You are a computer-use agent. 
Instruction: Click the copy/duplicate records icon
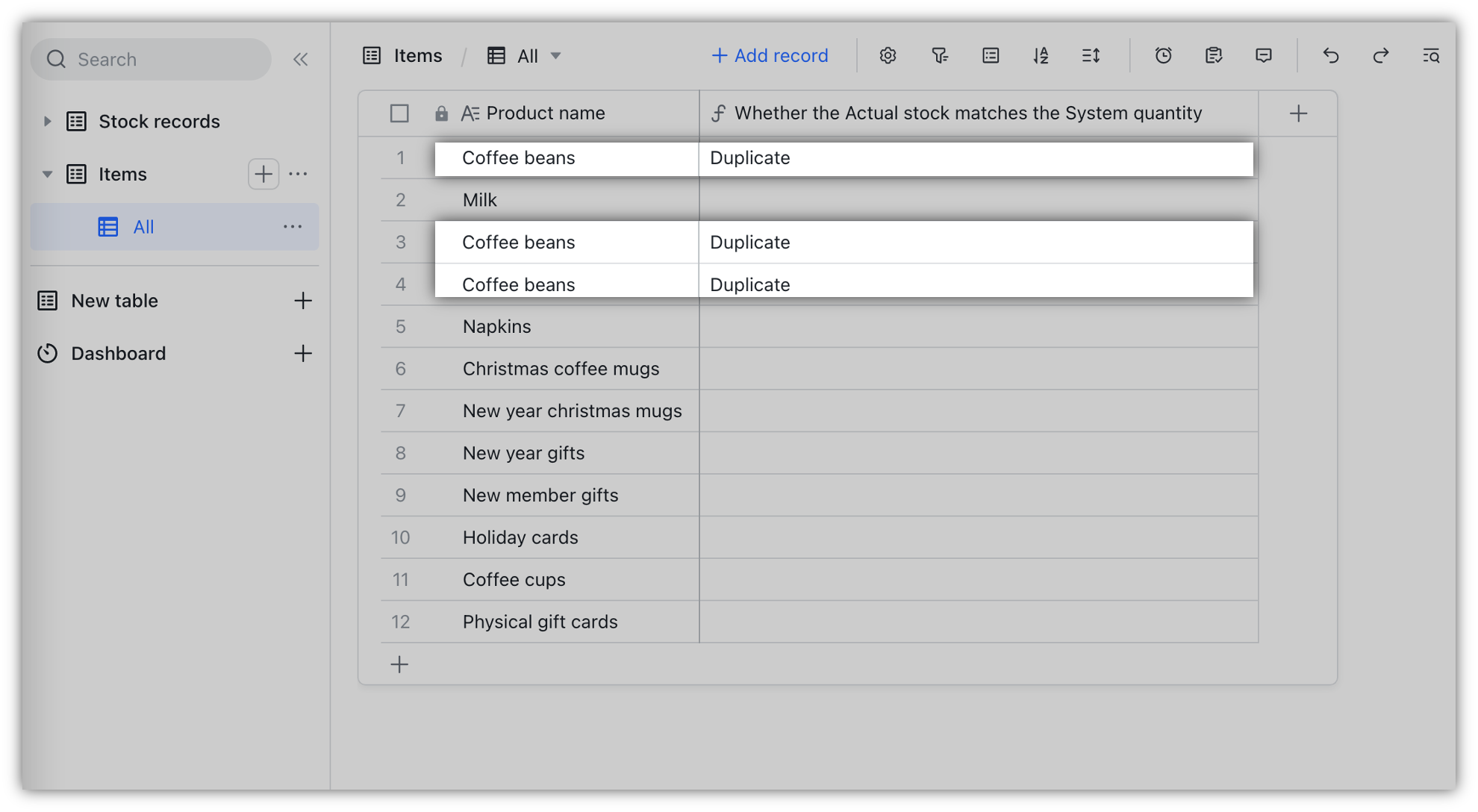[1213, 55]
